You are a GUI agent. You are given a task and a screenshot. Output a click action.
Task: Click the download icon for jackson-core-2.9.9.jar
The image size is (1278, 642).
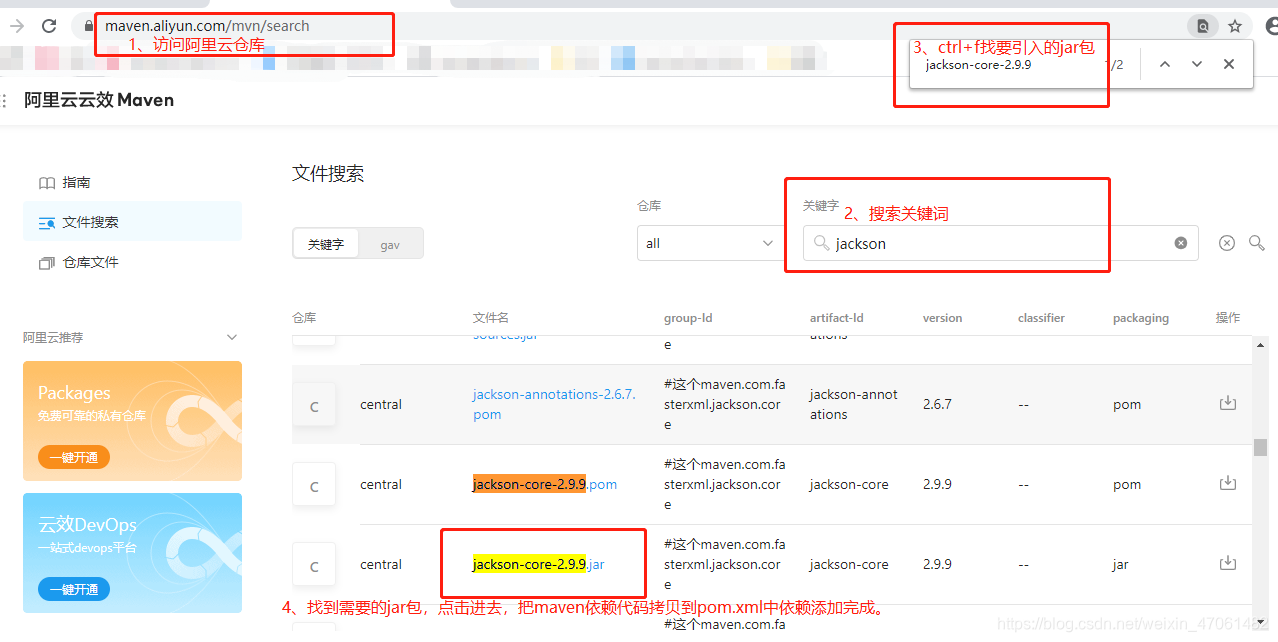(1228, 562)
